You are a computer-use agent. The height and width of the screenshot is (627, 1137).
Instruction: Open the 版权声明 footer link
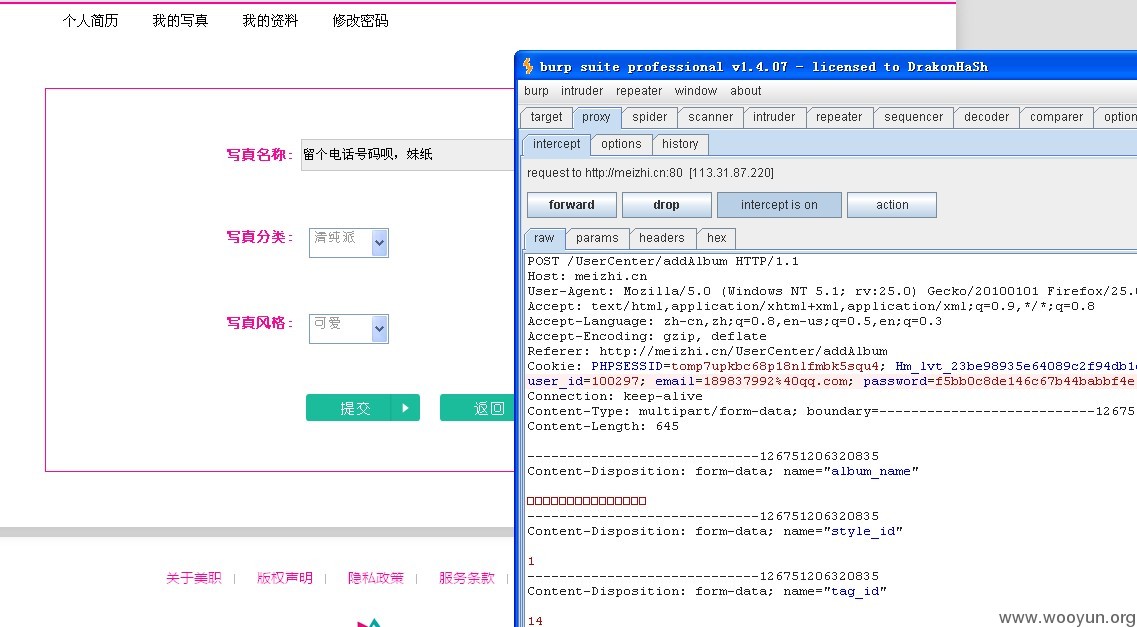(284, 578)
